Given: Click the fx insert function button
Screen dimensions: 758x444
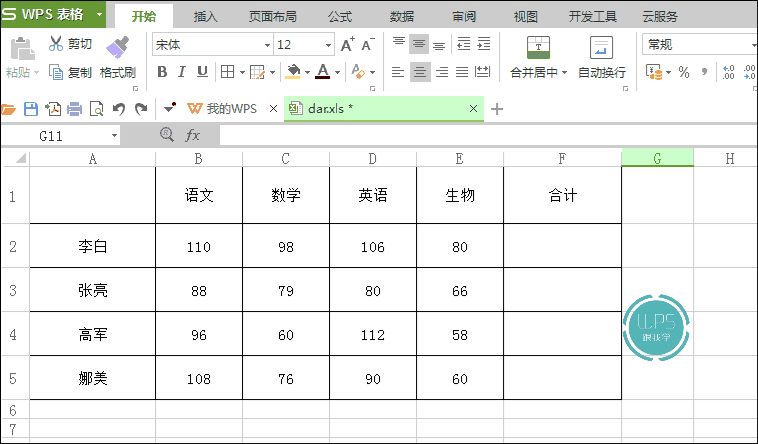Looking at the screenshot, I should tap(192, 135).
